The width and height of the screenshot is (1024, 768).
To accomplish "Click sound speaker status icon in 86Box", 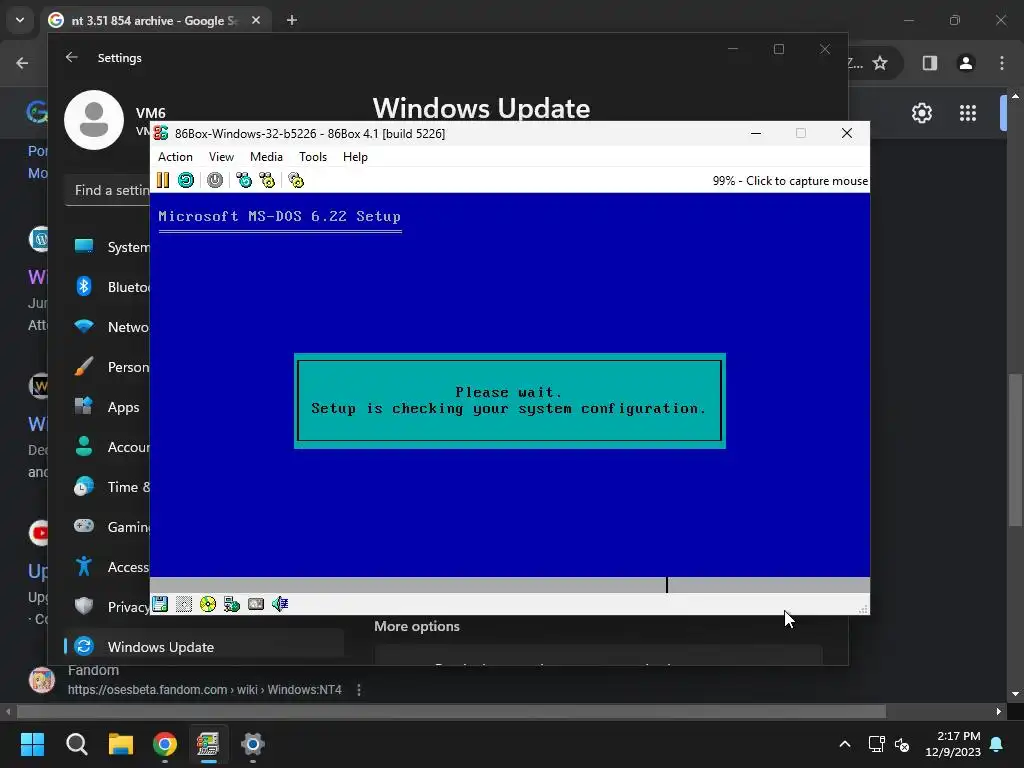I will click(x=280, y=604).
